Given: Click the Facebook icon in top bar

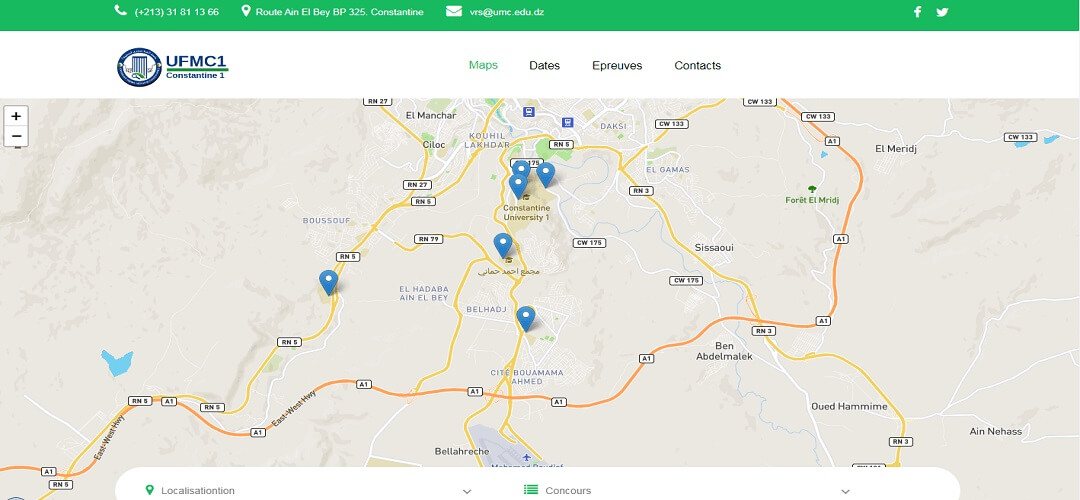Looking at the screenshot, I should 918,12.
